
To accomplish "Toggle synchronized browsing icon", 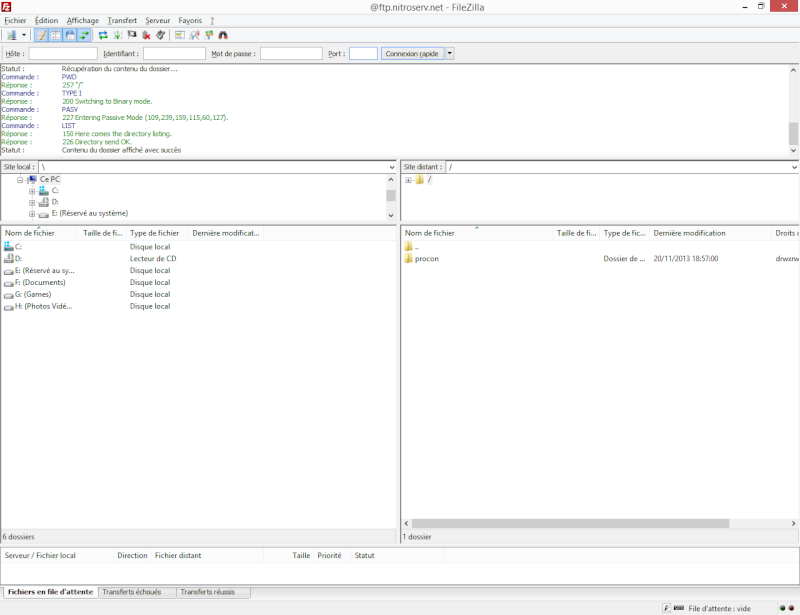I will [209, 35].
